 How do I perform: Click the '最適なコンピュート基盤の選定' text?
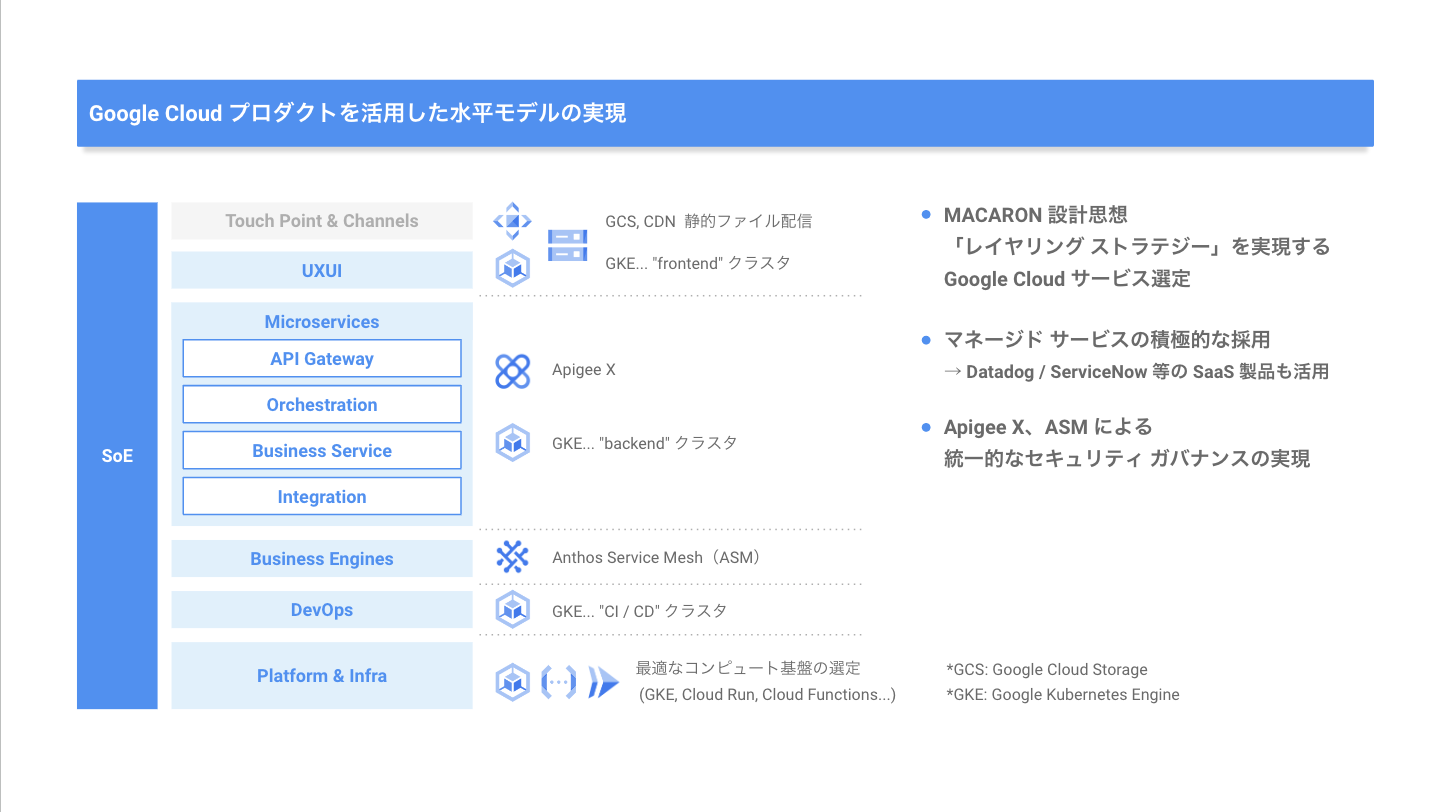tap(748, 668)
